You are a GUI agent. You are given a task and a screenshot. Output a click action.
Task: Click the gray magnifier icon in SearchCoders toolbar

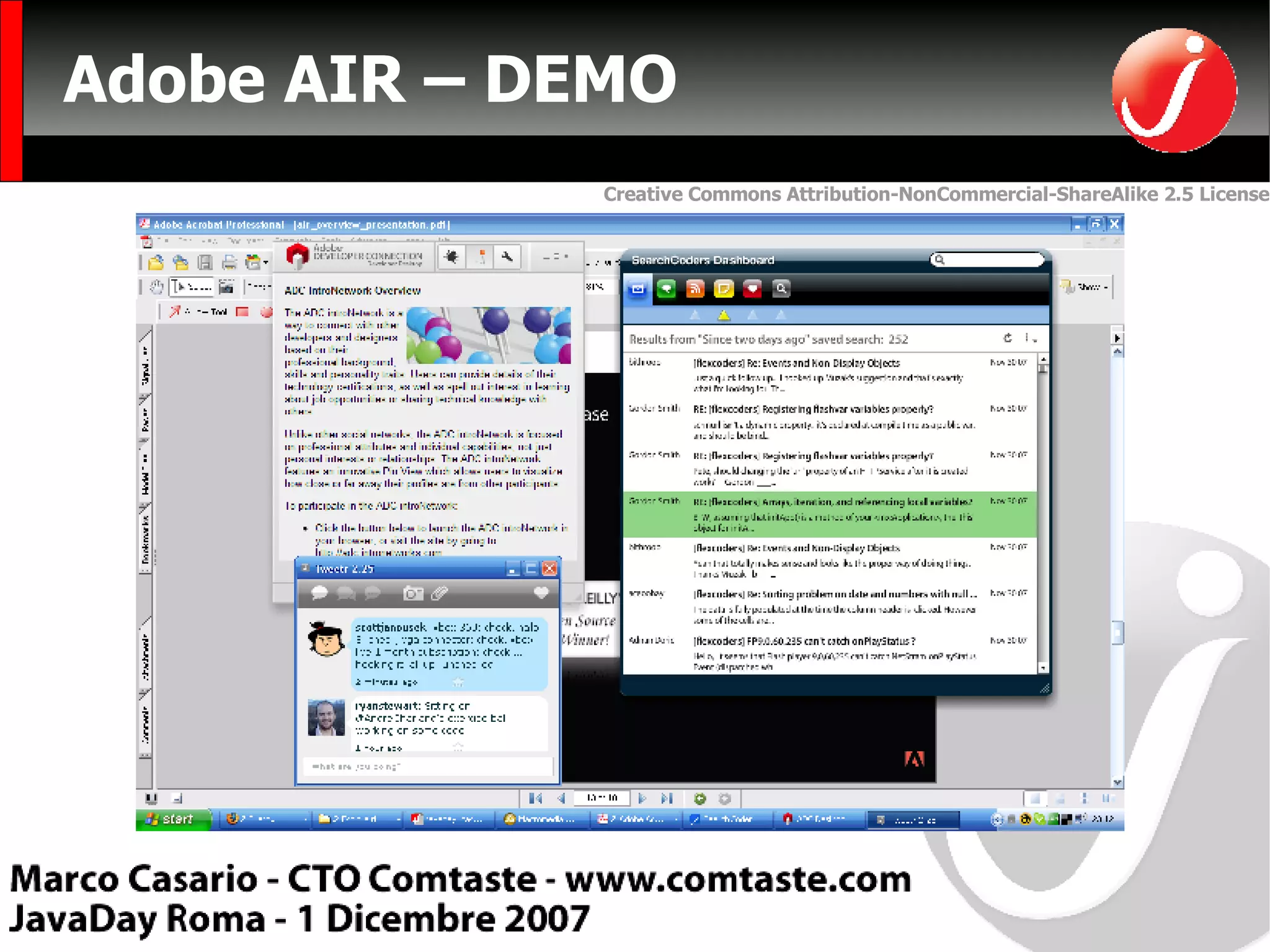pyautogui.click(x=781, y=289)
